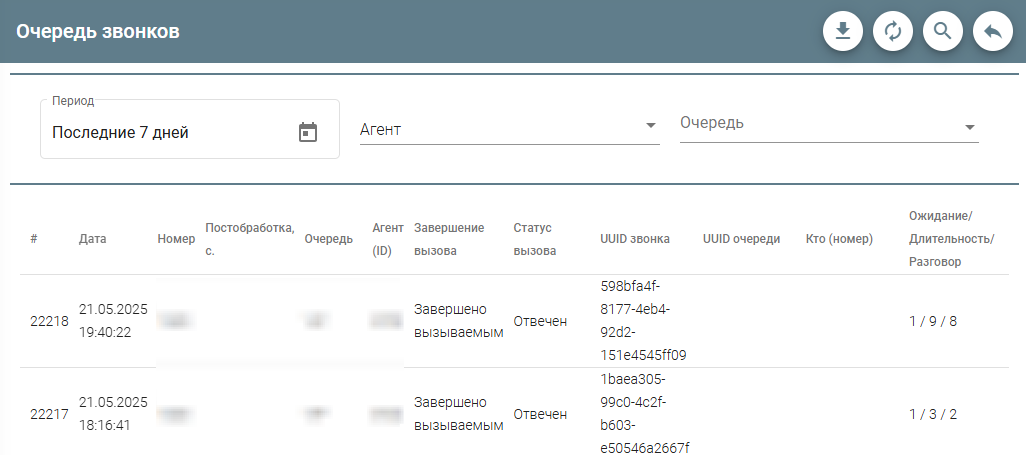Click date 21.05.2025 18:16:41
Viewport: 1026px width, 455px height.
click(x=113, y=414)
